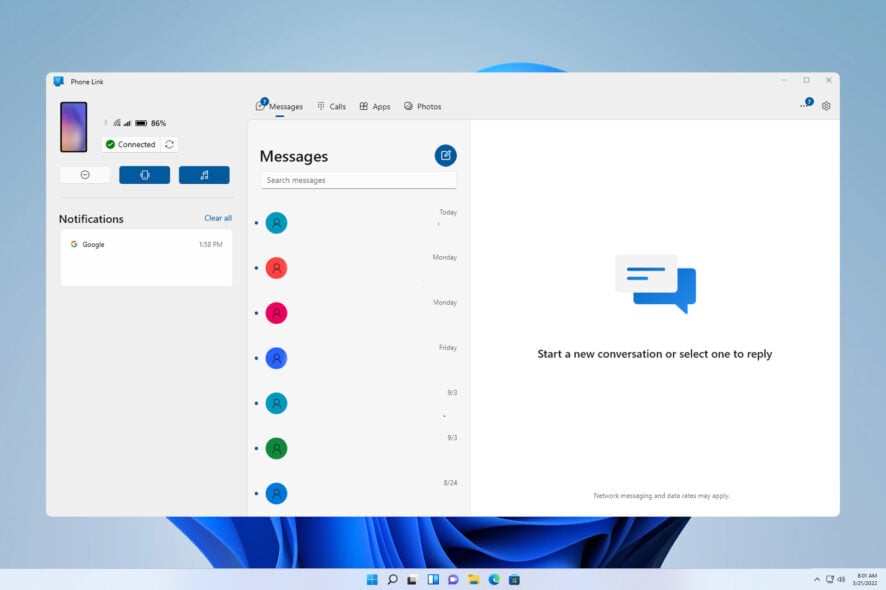
Task: Open the conversation dated Friday
Action: [358, 358]
